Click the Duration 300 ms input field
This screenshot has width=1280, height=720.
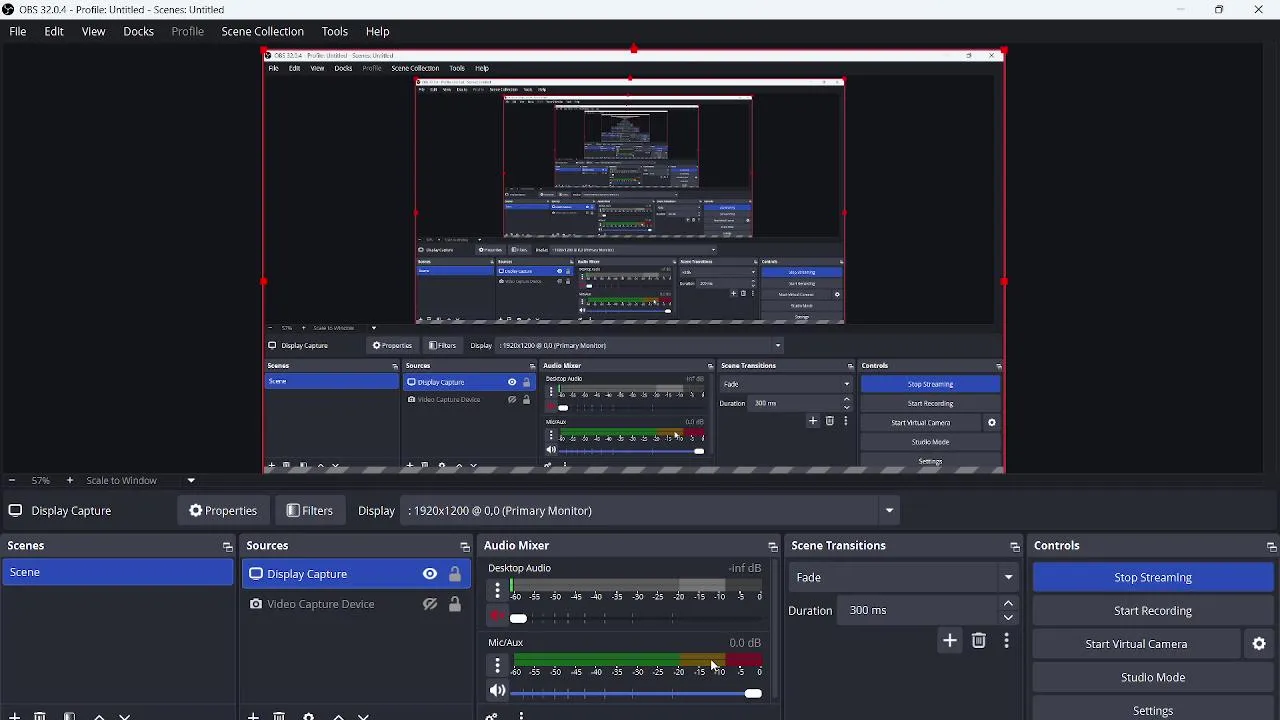920,611
